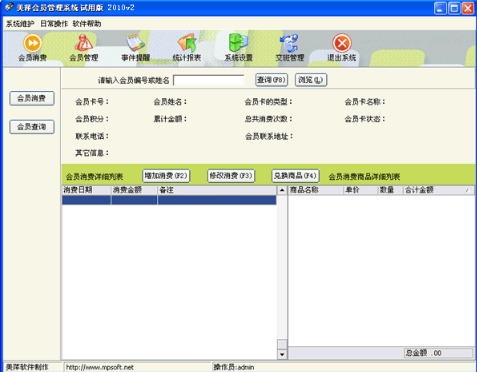Click the scrollbar down arrow of consumption list

[282, 354]
